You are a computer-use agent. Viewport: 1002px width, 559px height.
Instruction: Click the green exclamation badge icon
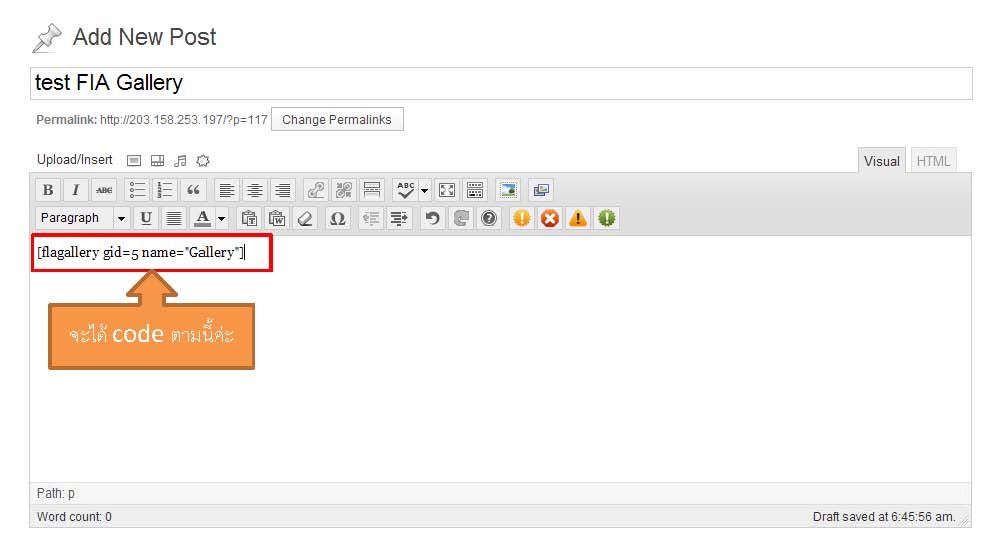(x=606, y=218)
